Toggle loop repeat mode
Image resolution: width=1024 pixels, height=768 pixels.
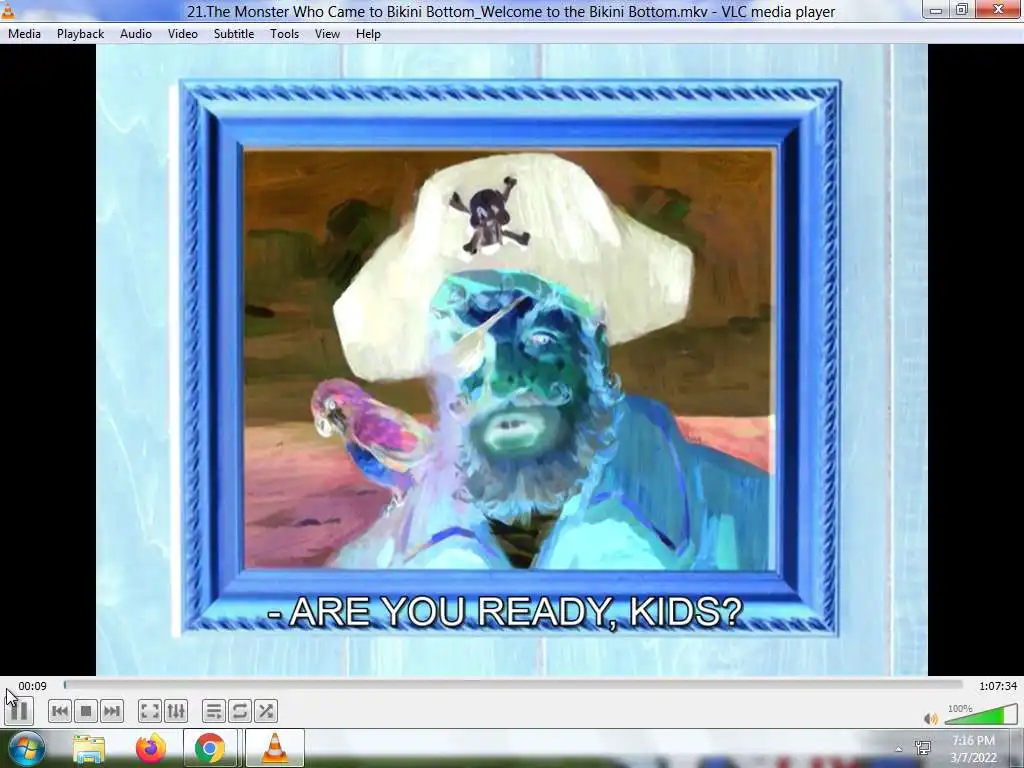point(240,711)
